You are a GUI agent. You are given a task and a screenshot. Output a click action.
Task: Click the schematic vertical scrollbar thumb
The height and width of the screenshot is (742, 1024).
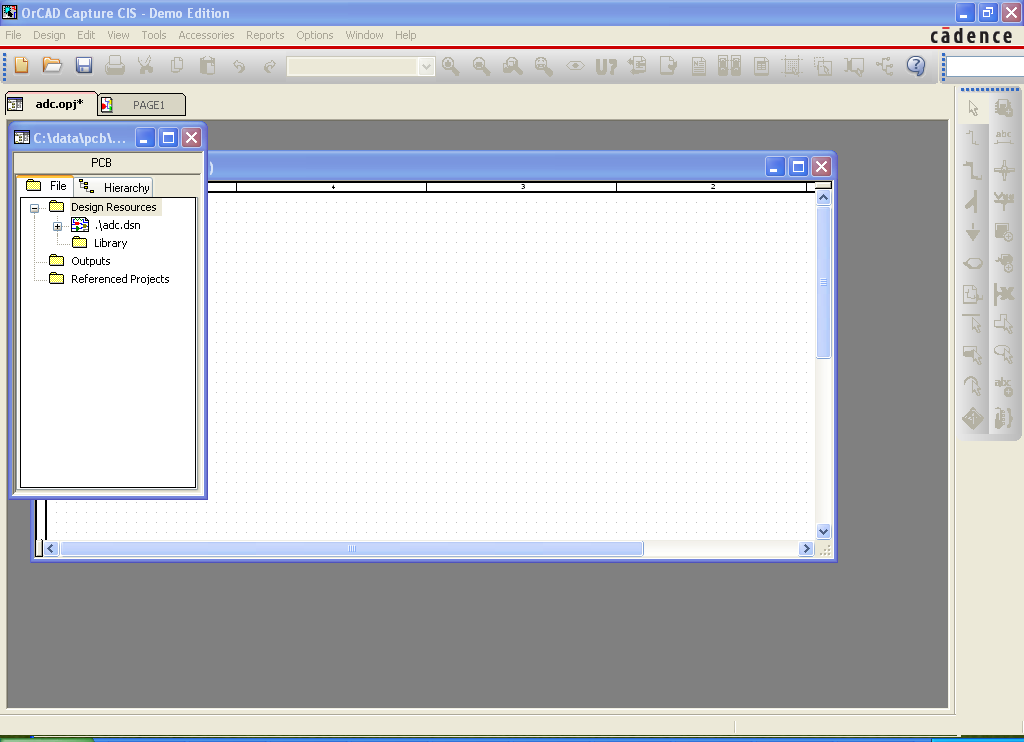click(x=824, y=282)
